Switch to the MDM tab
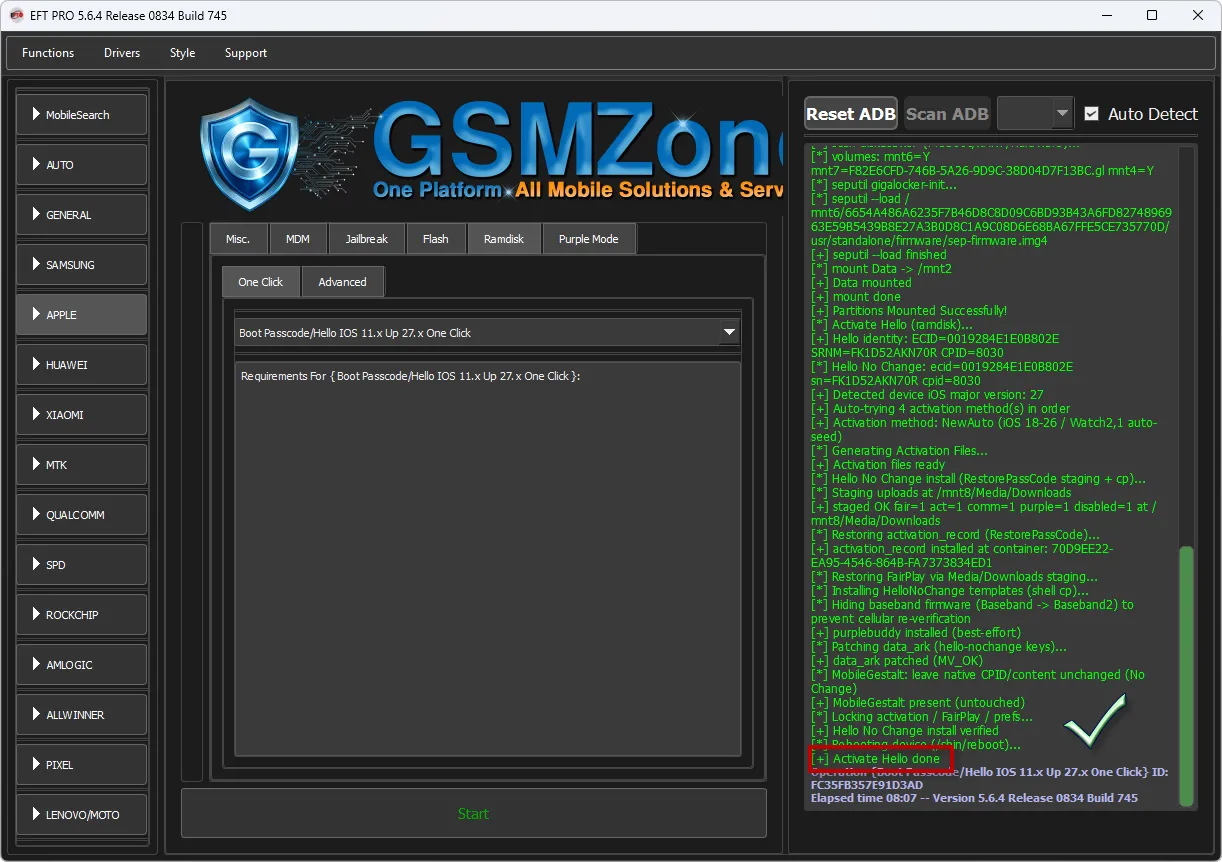Viewport: 1222px width, 862px height. click(x=298, y=239)
